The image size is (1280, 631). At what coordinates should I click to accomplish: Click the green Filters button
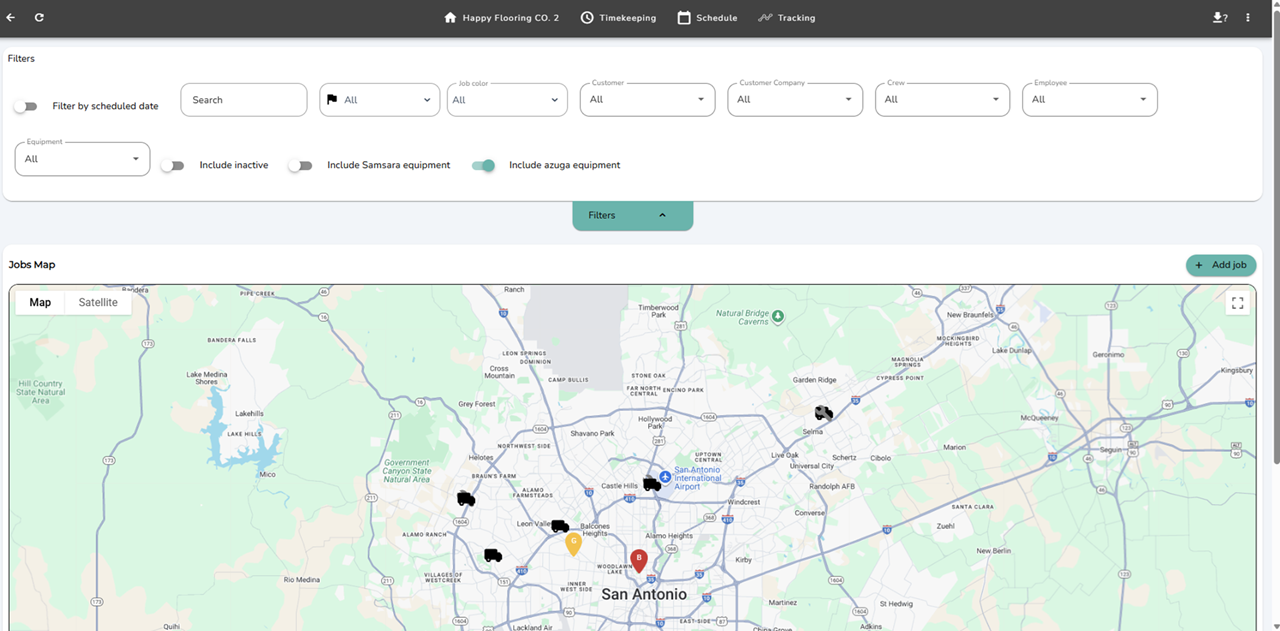pyautogui.click(x=632, y=215)
